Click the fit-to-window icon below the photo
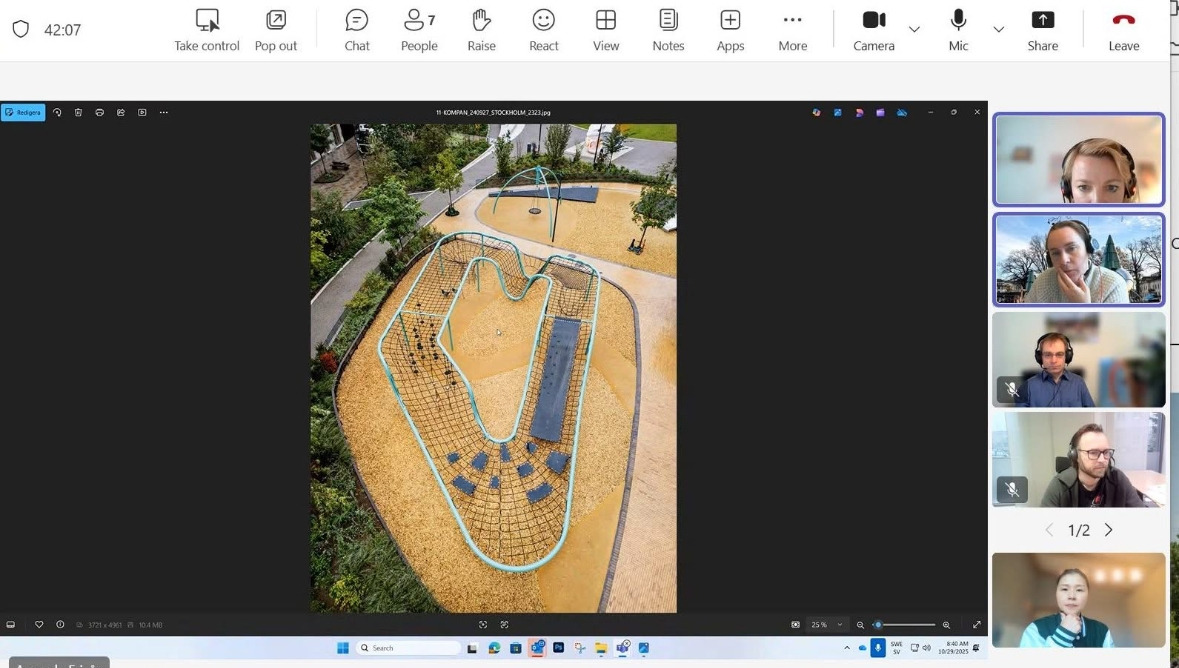The width and height of the screenshot is (1179, 668). 483,624
